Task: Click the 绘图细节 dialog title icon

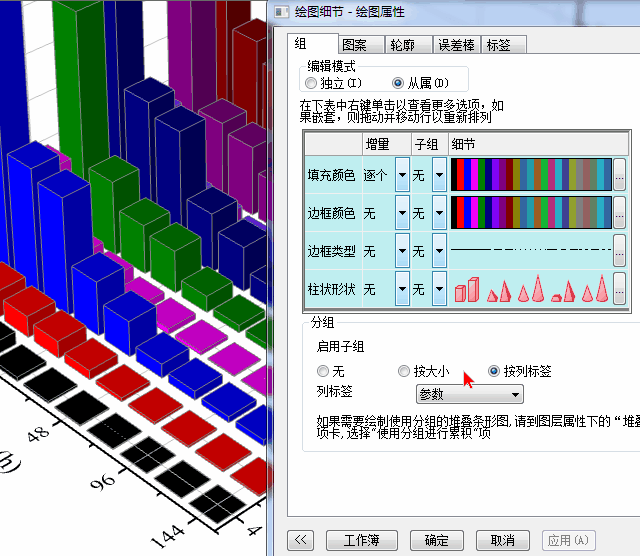Action: pos(279,11)
